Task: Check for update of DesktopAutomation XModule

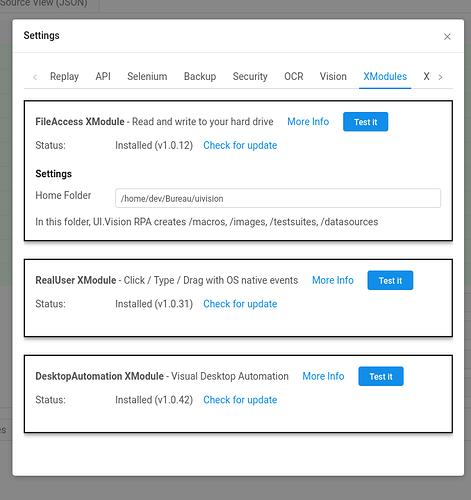Action: (240, 400)
